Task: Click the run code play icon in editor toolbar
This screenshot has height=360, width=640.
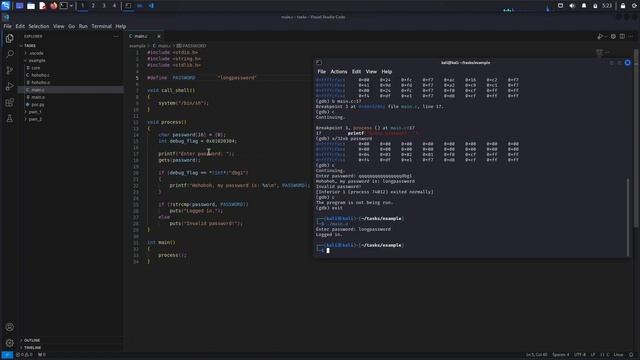Action: point(600,36)
